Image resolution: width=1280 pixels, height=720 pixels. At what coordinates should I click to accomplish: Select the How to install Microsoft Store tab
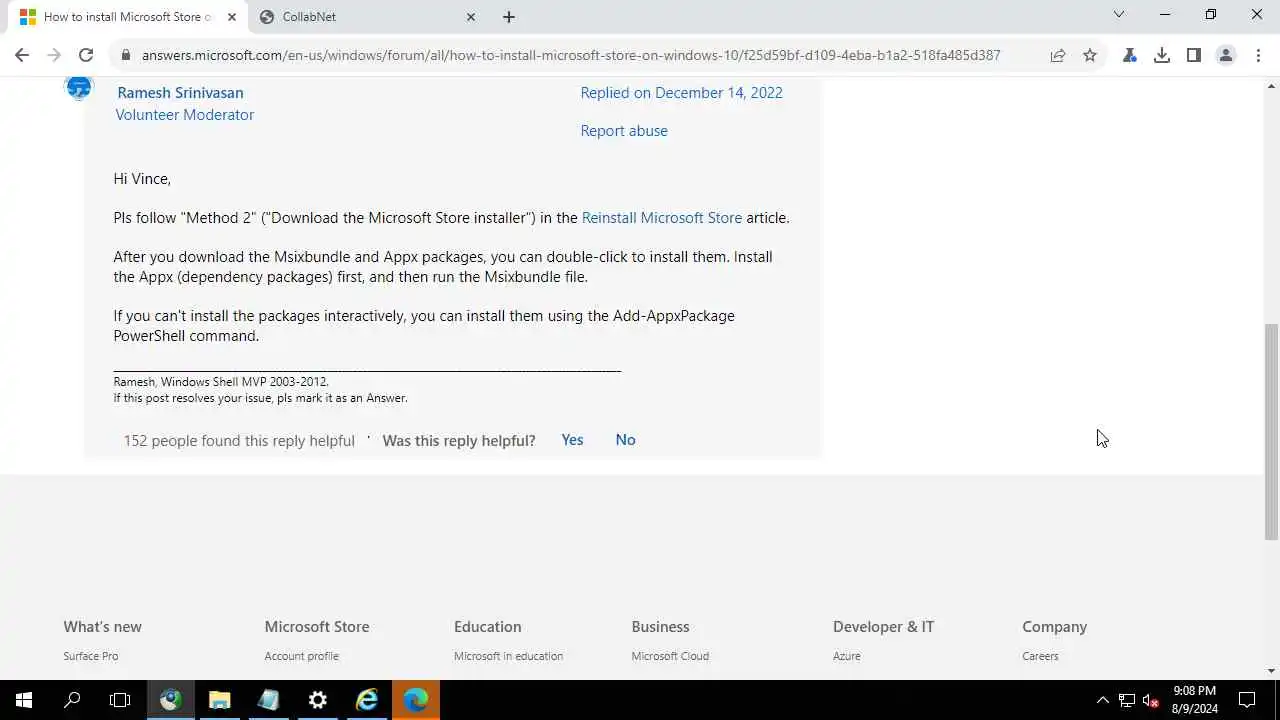pyautogui.click(x=128, y=17)
